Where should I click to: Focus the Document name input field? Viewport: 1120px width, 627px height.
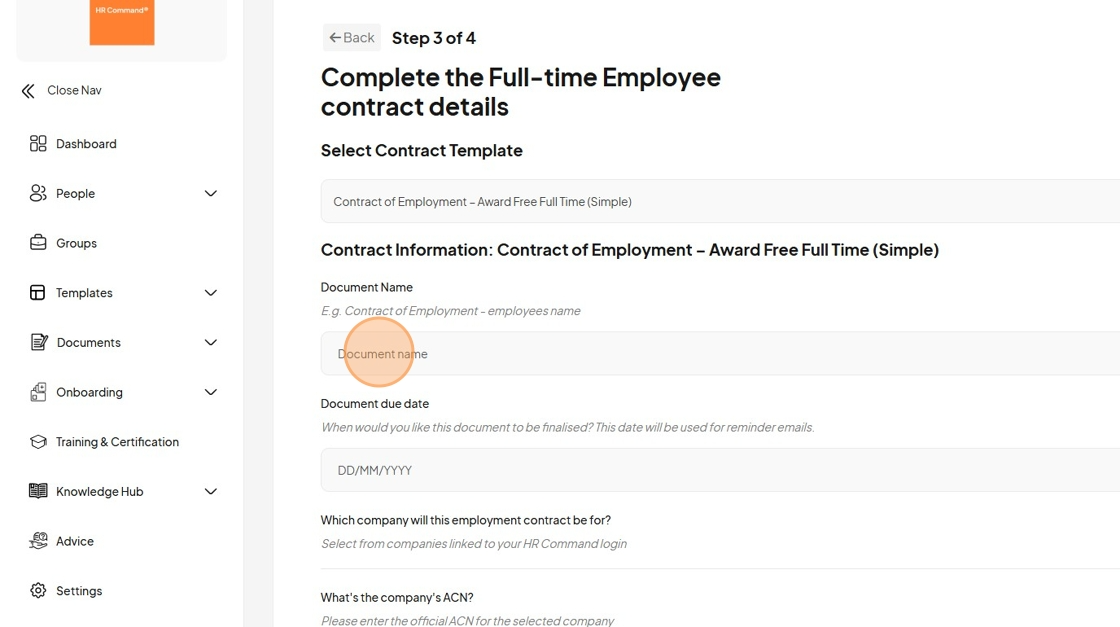(720, 353)
